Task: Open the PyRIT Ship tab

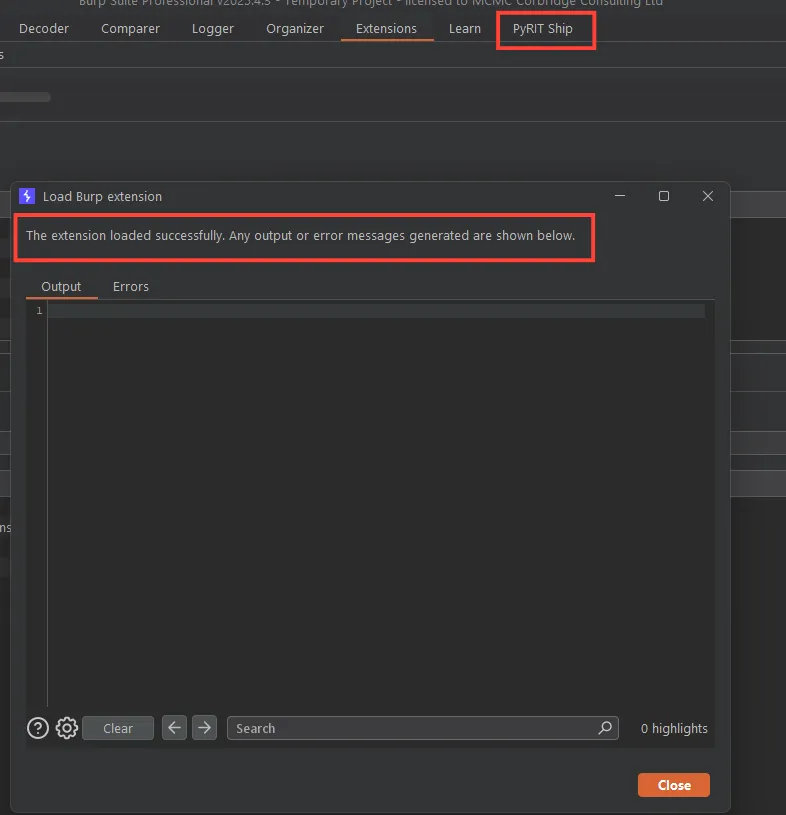Action: point(543,29)
